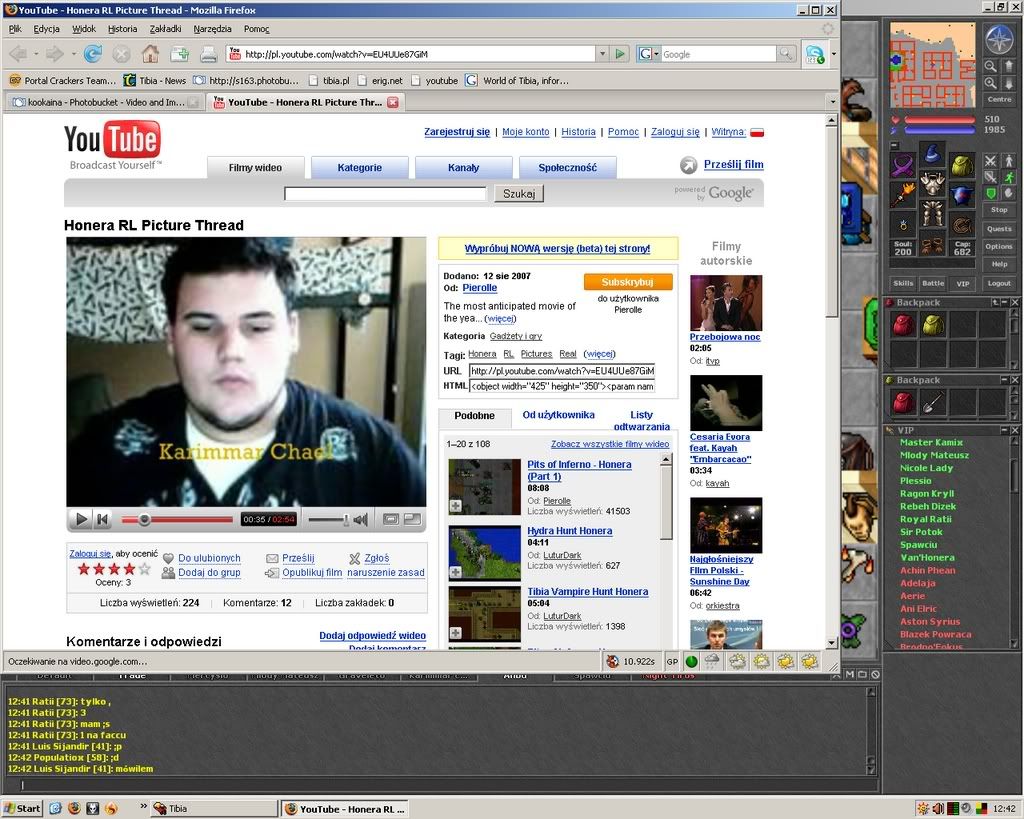Click the shovel in the second Backpack
The width and height of the screenshot is (1024, 819).
click(933, 402)
